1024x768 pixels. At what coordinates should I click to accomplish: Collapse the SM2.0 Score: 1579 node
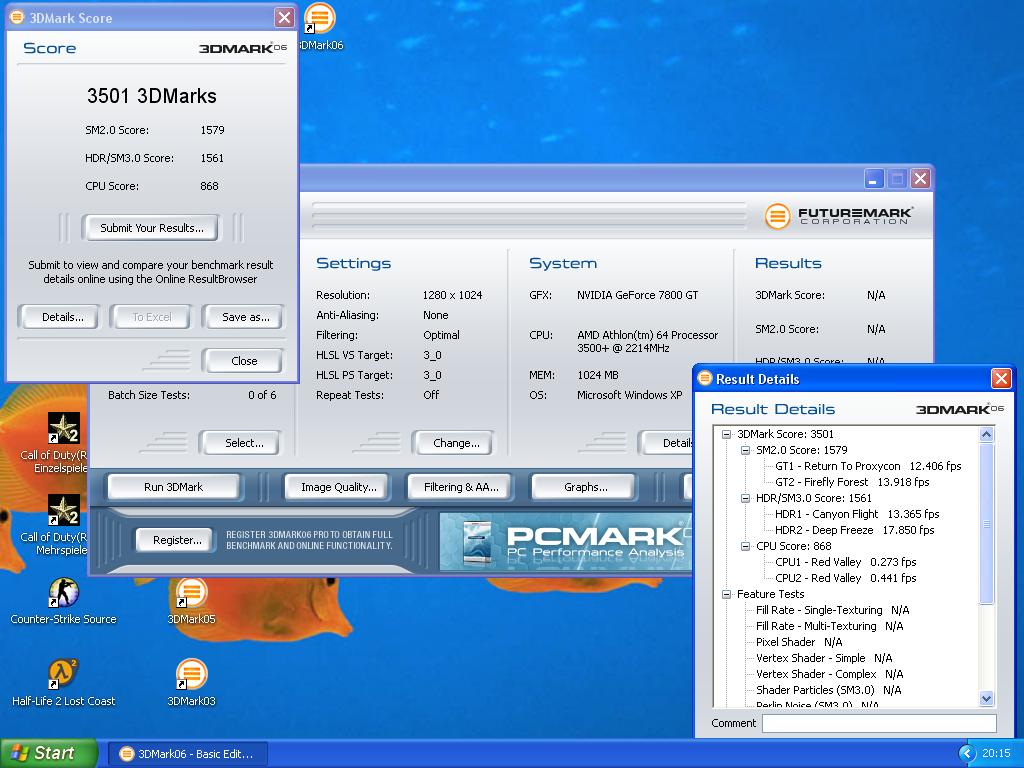click(x=745, y=450)
